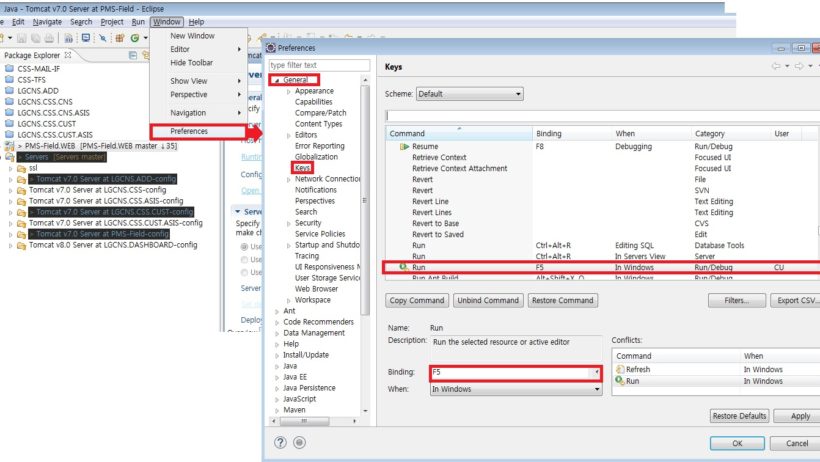Click the round import/export preferences icon
820x462 pixels.
(299, 443)
